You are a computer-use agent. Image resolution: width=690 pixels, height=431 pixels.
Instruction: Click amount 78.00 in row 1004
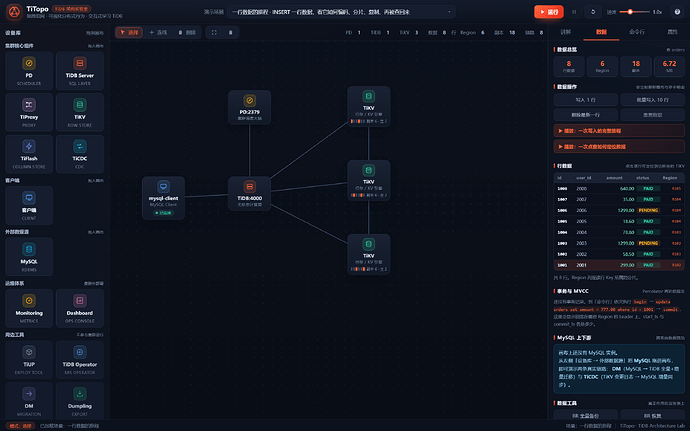point(628,232)
